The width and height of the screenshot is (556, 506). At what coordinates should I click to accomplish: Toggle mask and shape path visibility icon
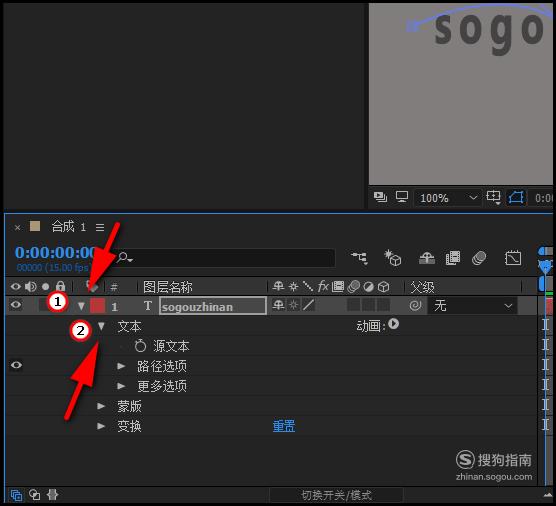point(516,197)
